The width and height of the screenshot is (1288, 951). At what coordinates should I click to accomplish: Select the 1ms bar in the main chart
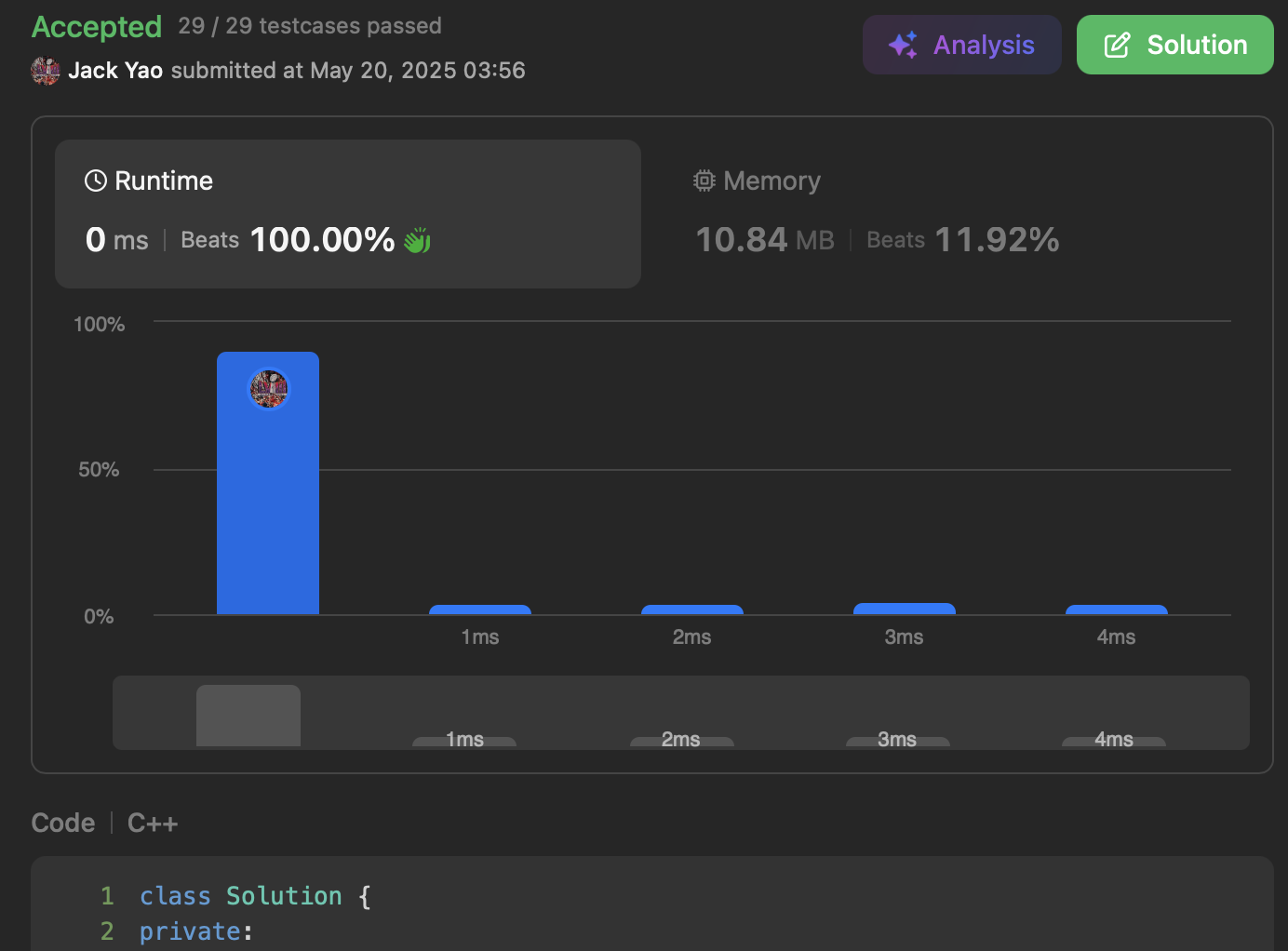click(480, 609)
